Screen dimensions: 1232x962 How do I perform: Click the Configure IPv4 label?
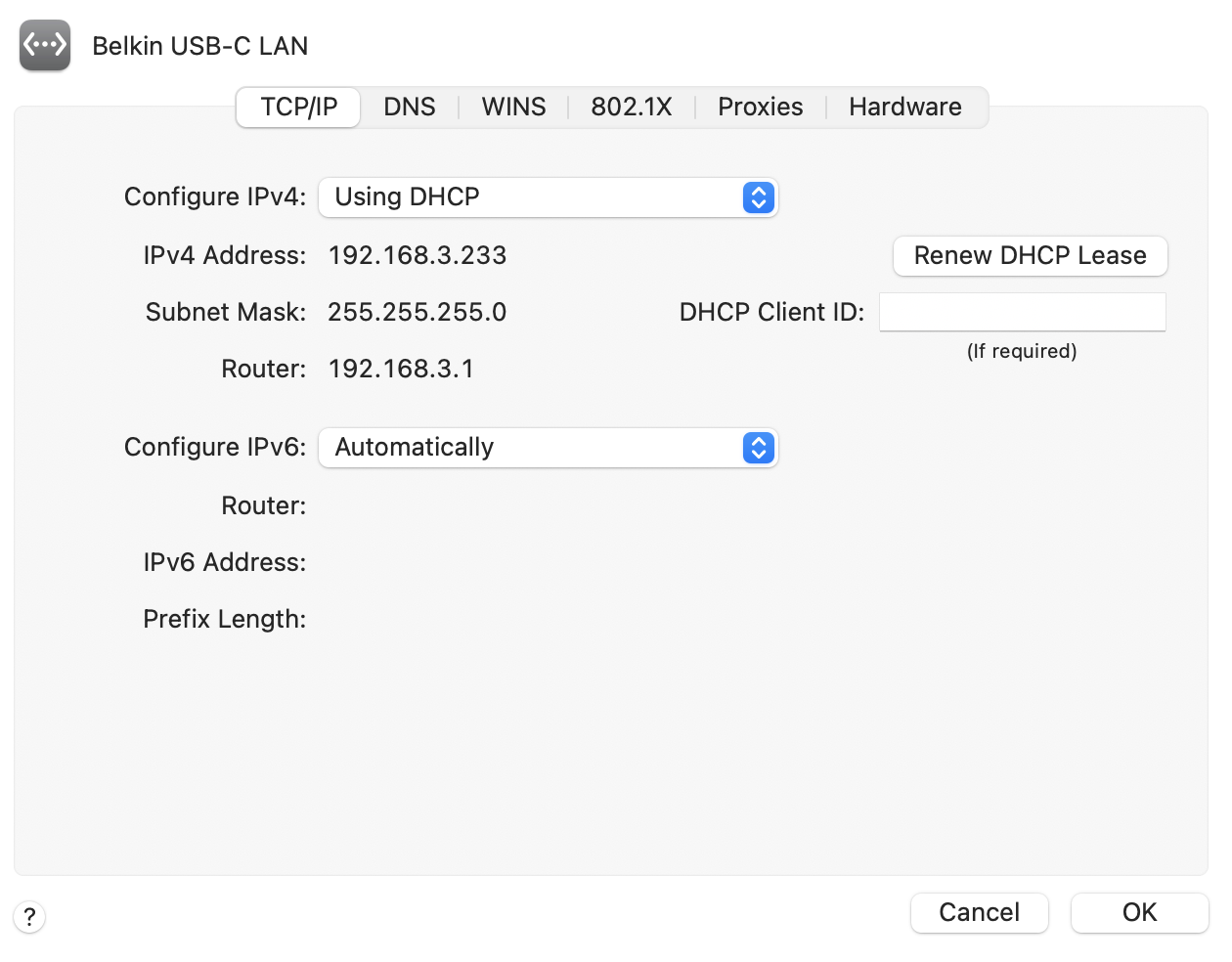click(x=215, y=197)
